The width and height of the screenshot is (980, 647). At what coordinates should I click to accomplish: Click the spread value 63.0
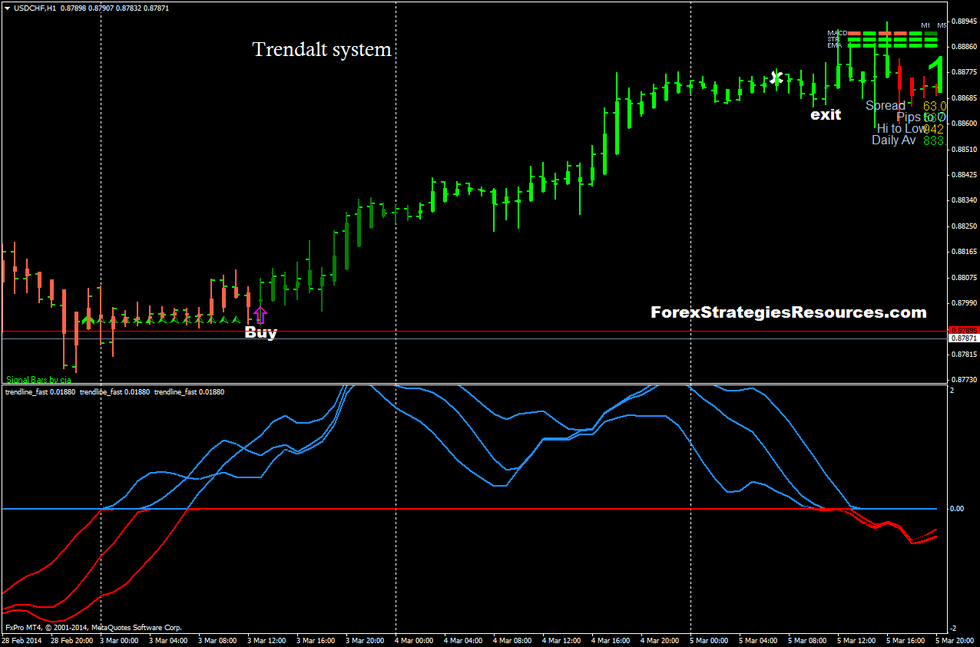coord(934,106)
